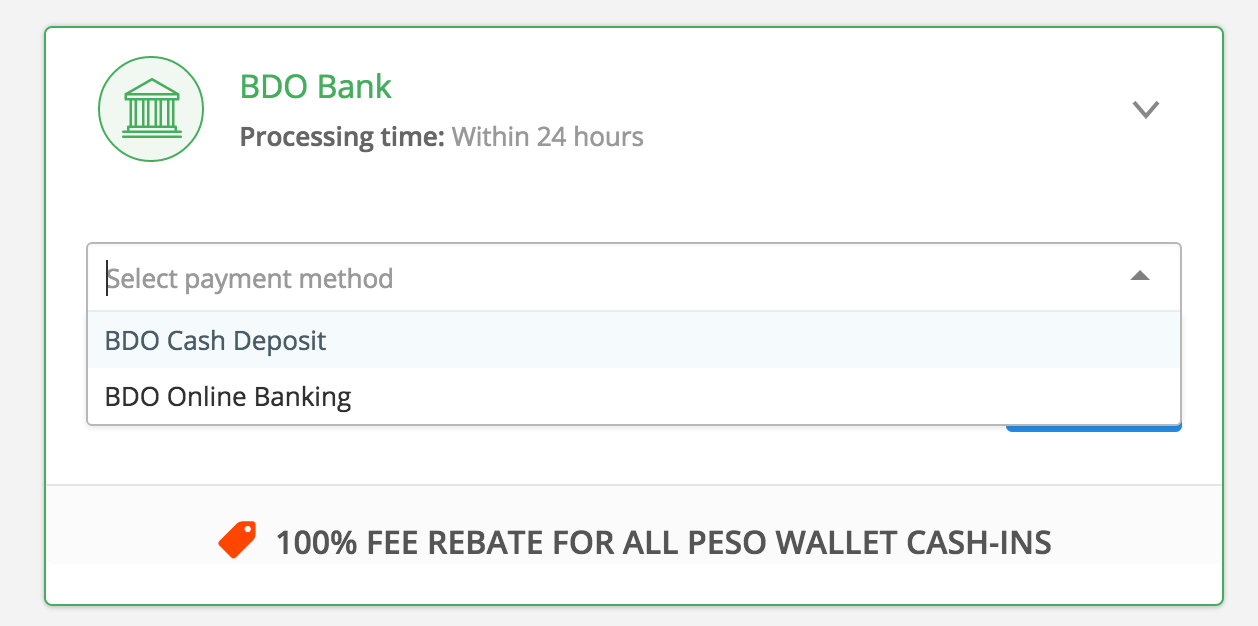This screenshot has width=1258, height=626.
Task: Click the blank header area beside Processing time
Action: click(x=850, y=136)
